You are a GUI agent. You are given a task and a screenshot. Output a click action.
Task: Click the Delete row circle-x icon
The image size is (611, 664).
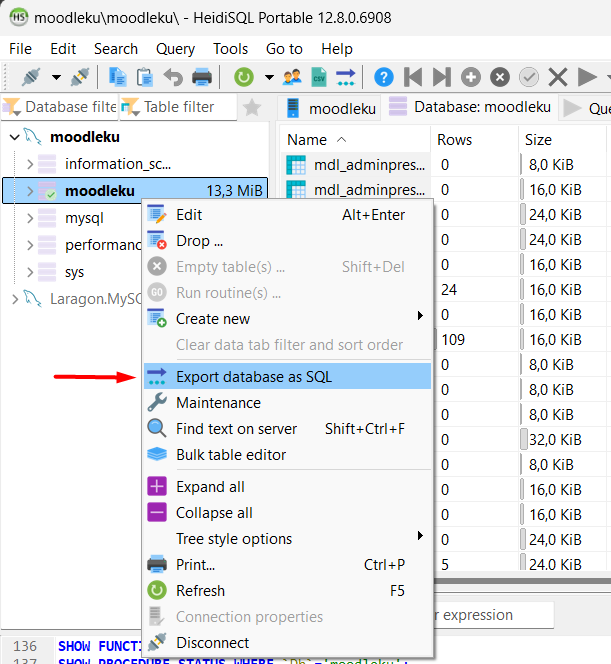pos(500,77)
